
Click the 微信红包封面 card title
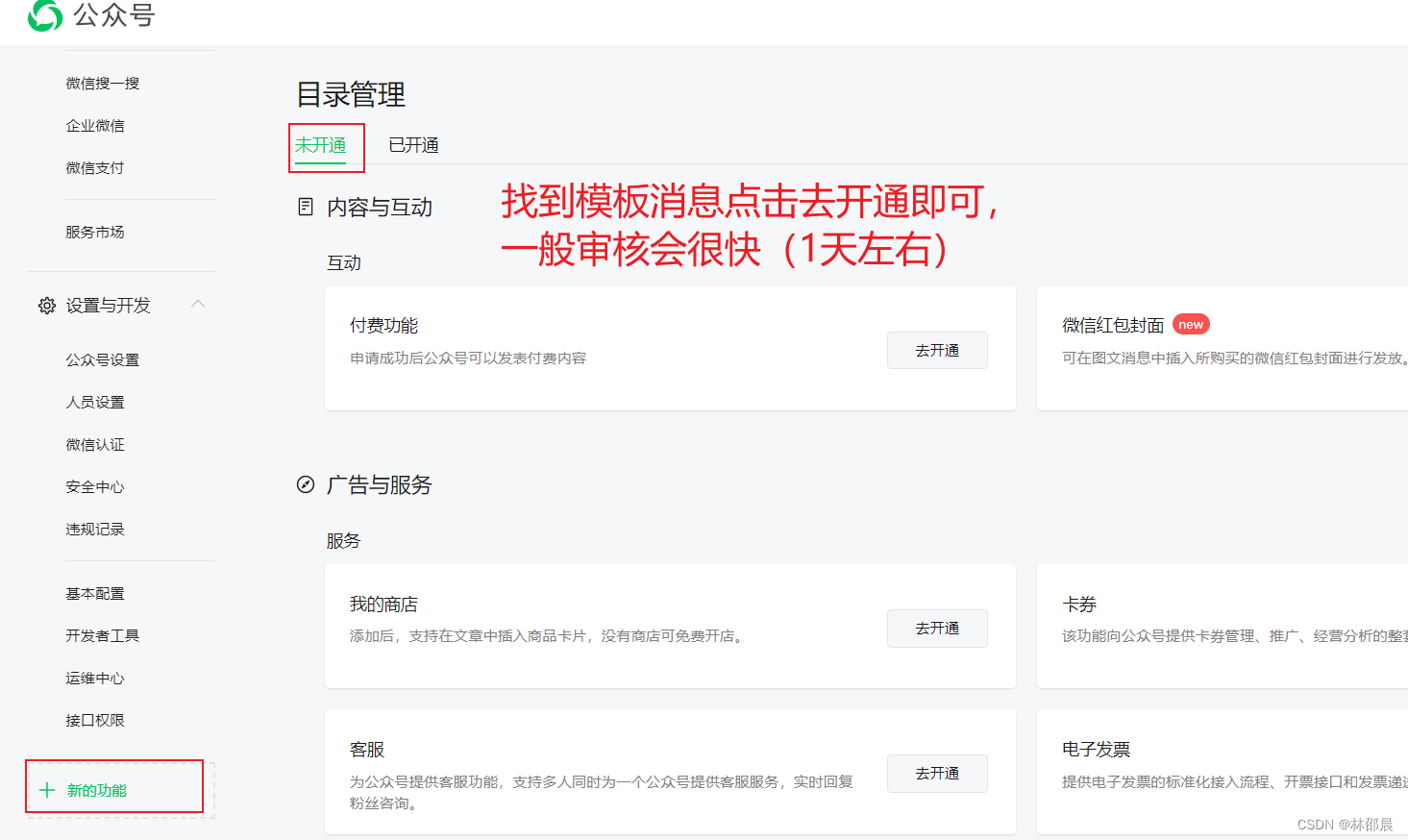pos(1113,326)
